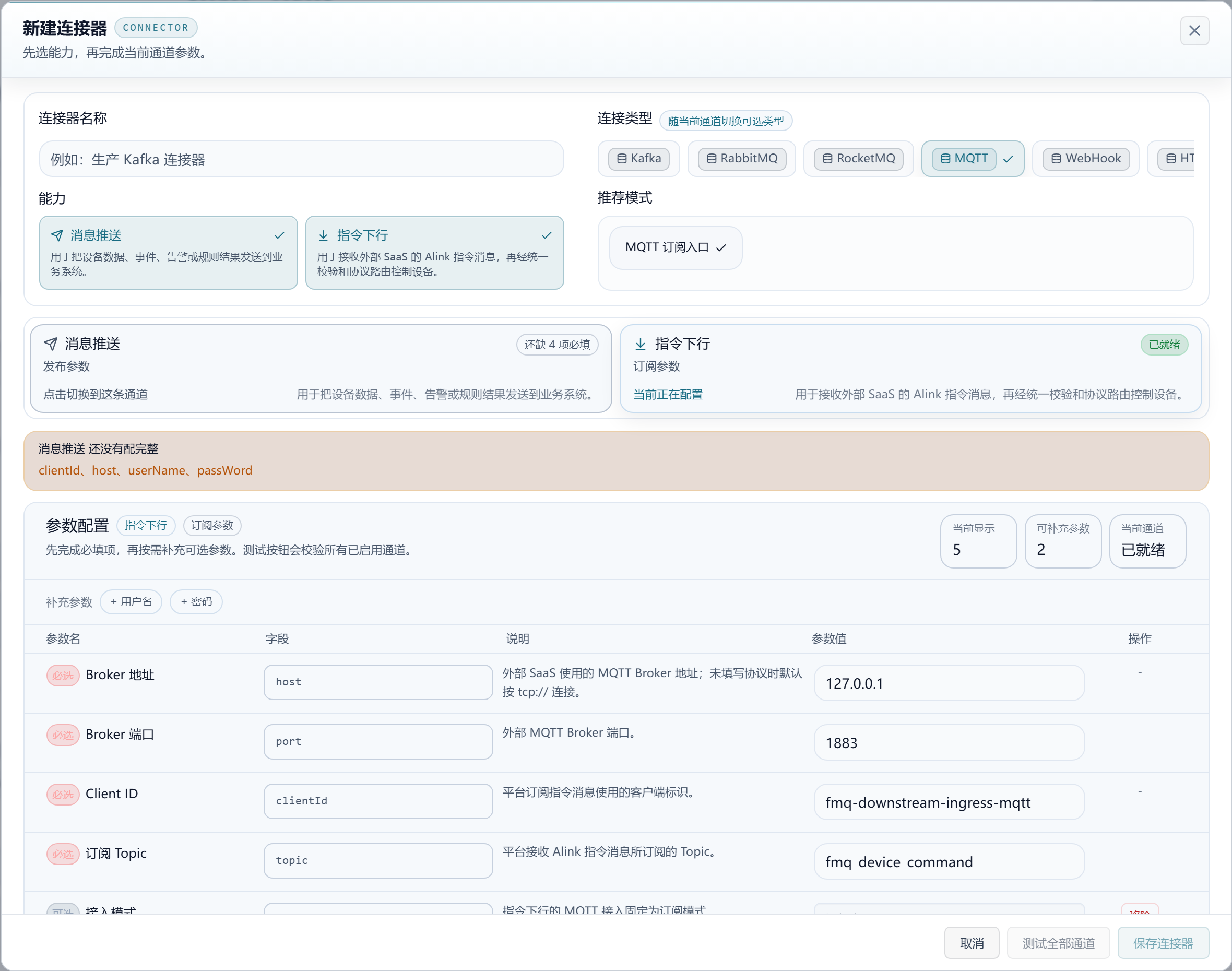The image size is (1232, 971).
Task: Edit the 订阅 Topic value fmq_device_command
Action: (949, 861)
